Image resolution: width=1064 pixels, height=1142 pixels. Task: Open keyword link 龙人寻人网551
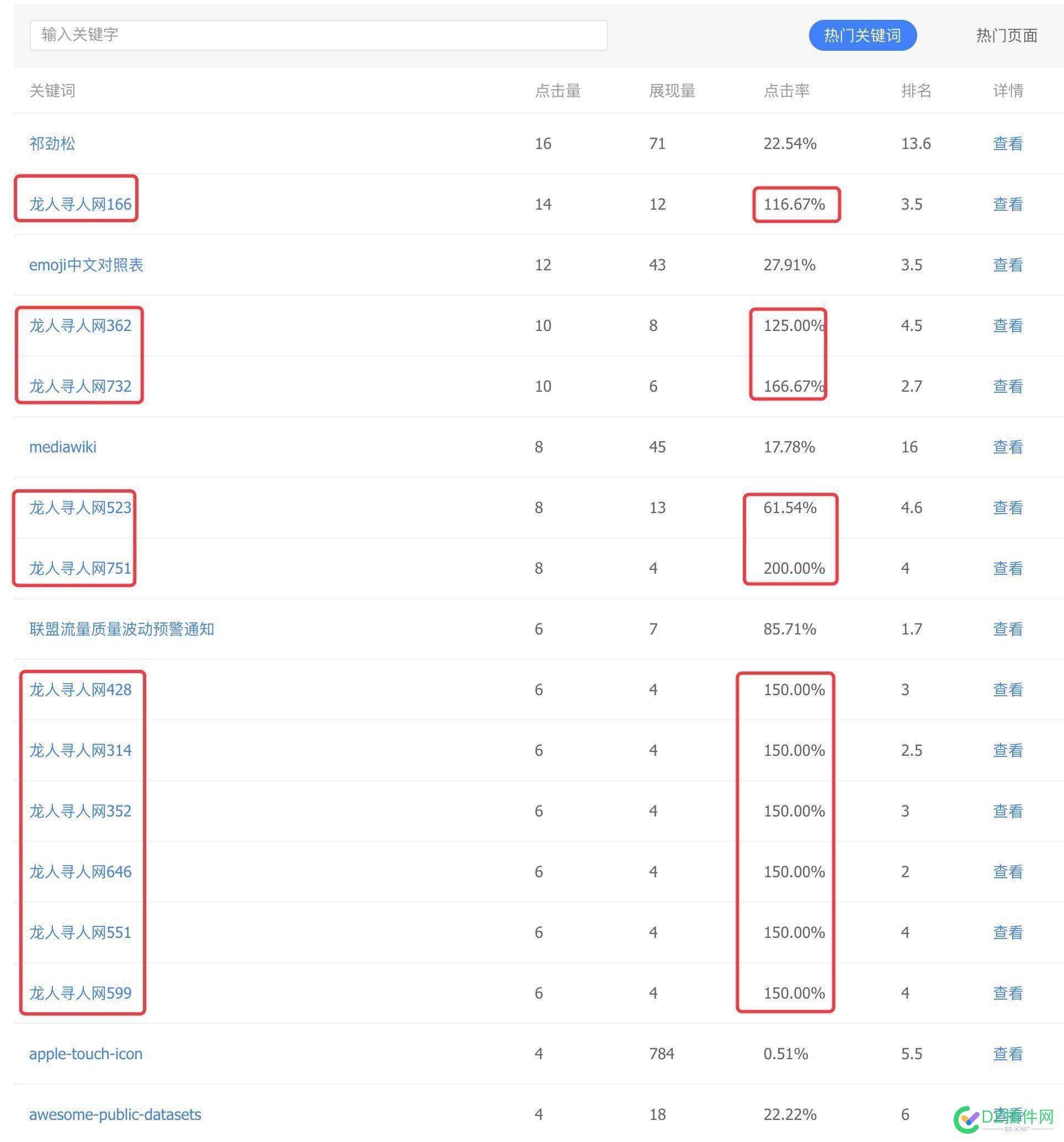pos(81,933)
